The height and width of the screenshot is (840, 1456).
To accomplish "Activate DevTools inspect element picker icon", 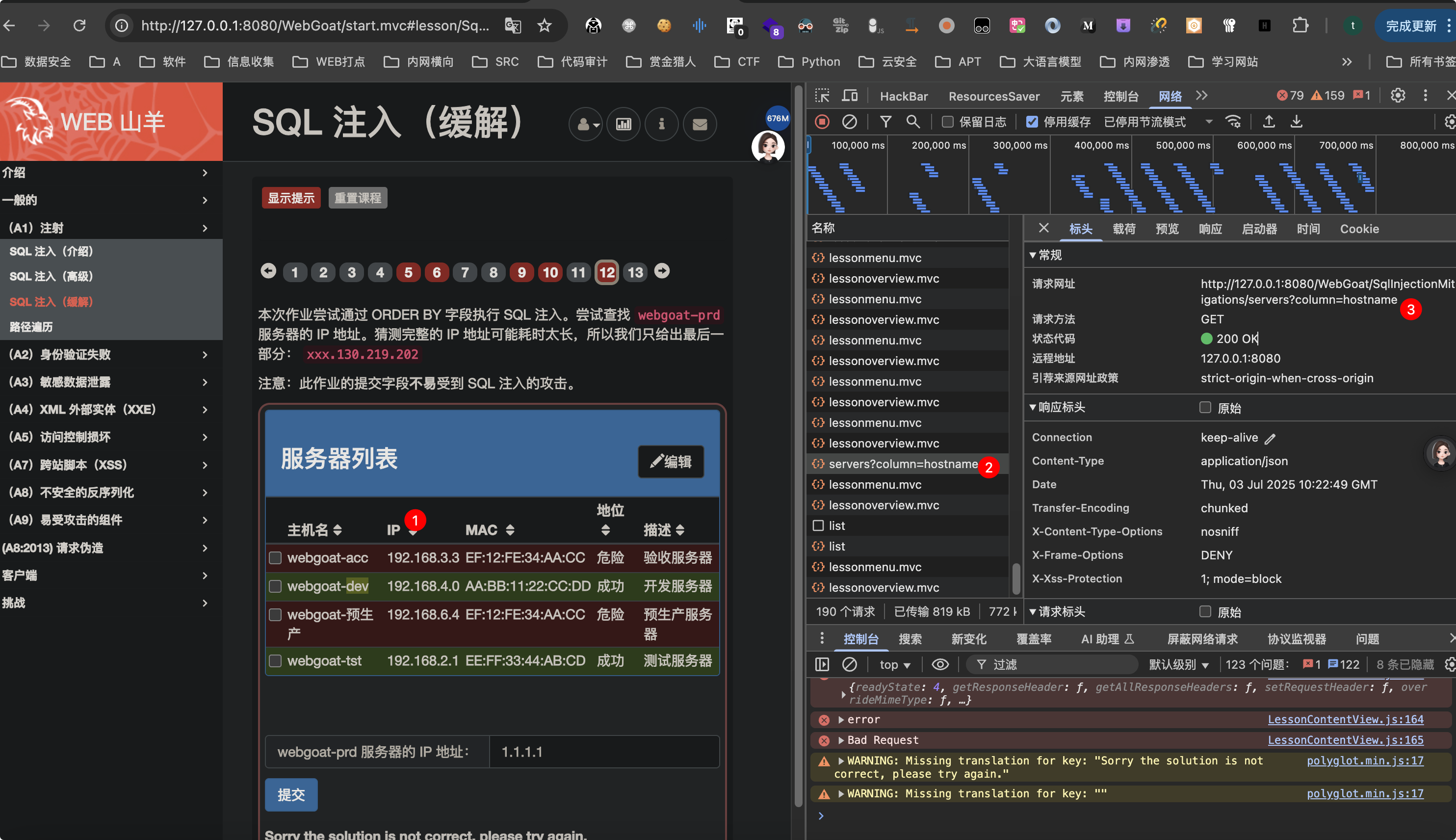I will [x=822, y=96].
